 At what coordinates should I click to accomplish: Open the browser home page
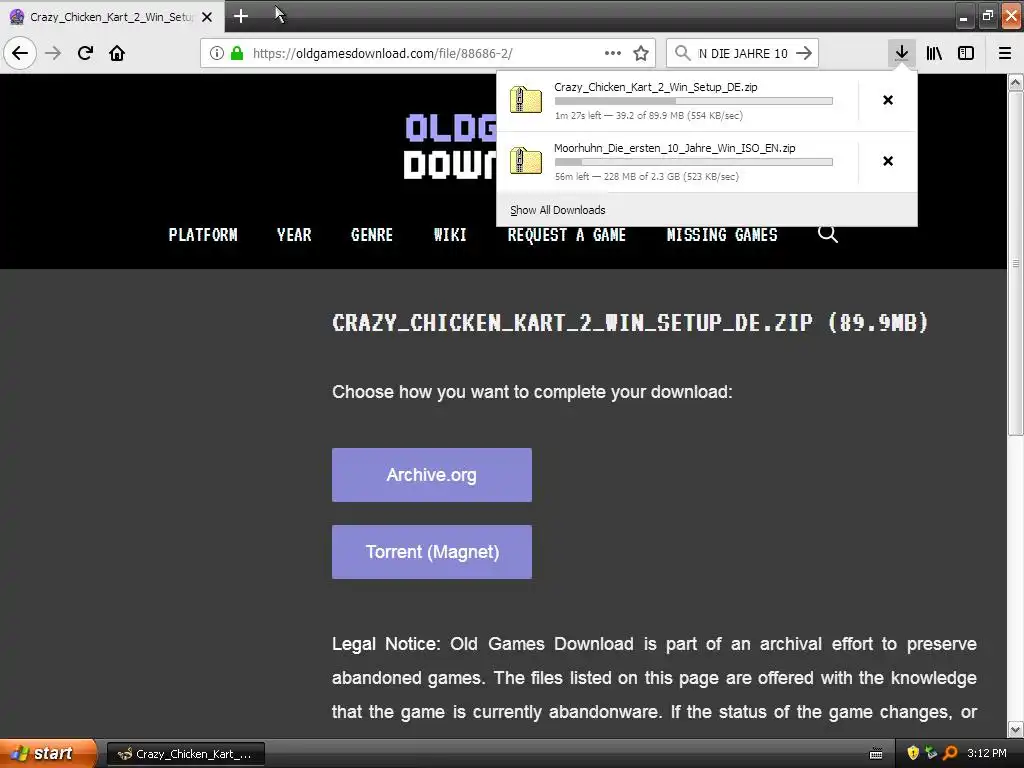(117, 53)
